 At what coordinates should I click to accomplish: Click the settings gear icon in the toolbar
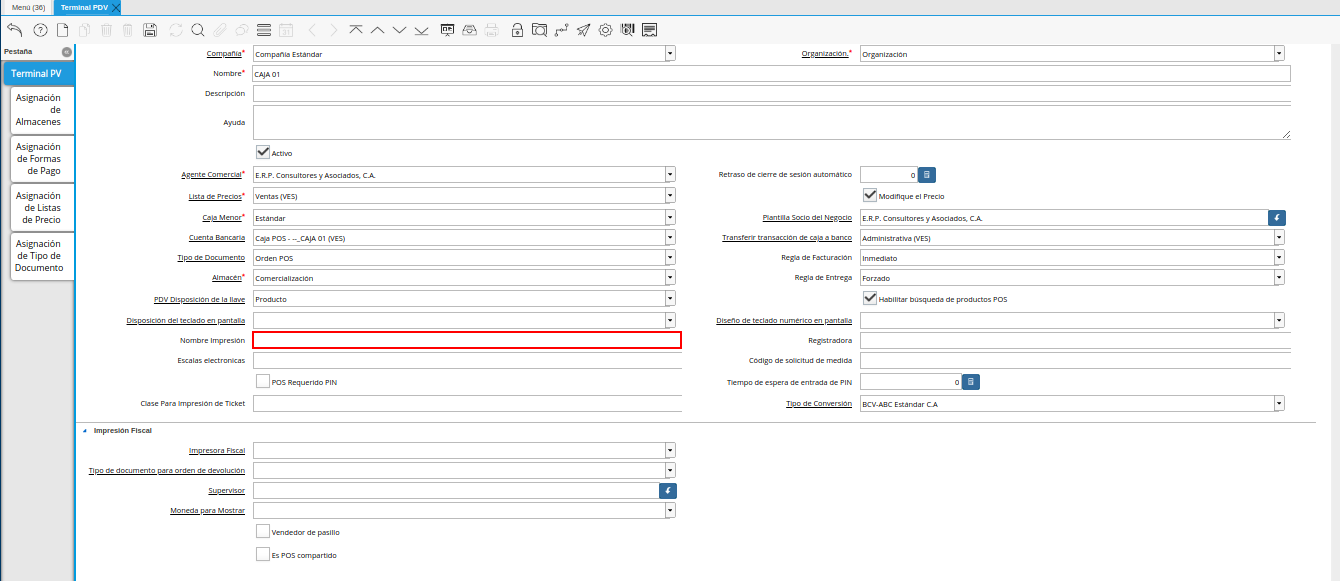click(x=605, y=30)
